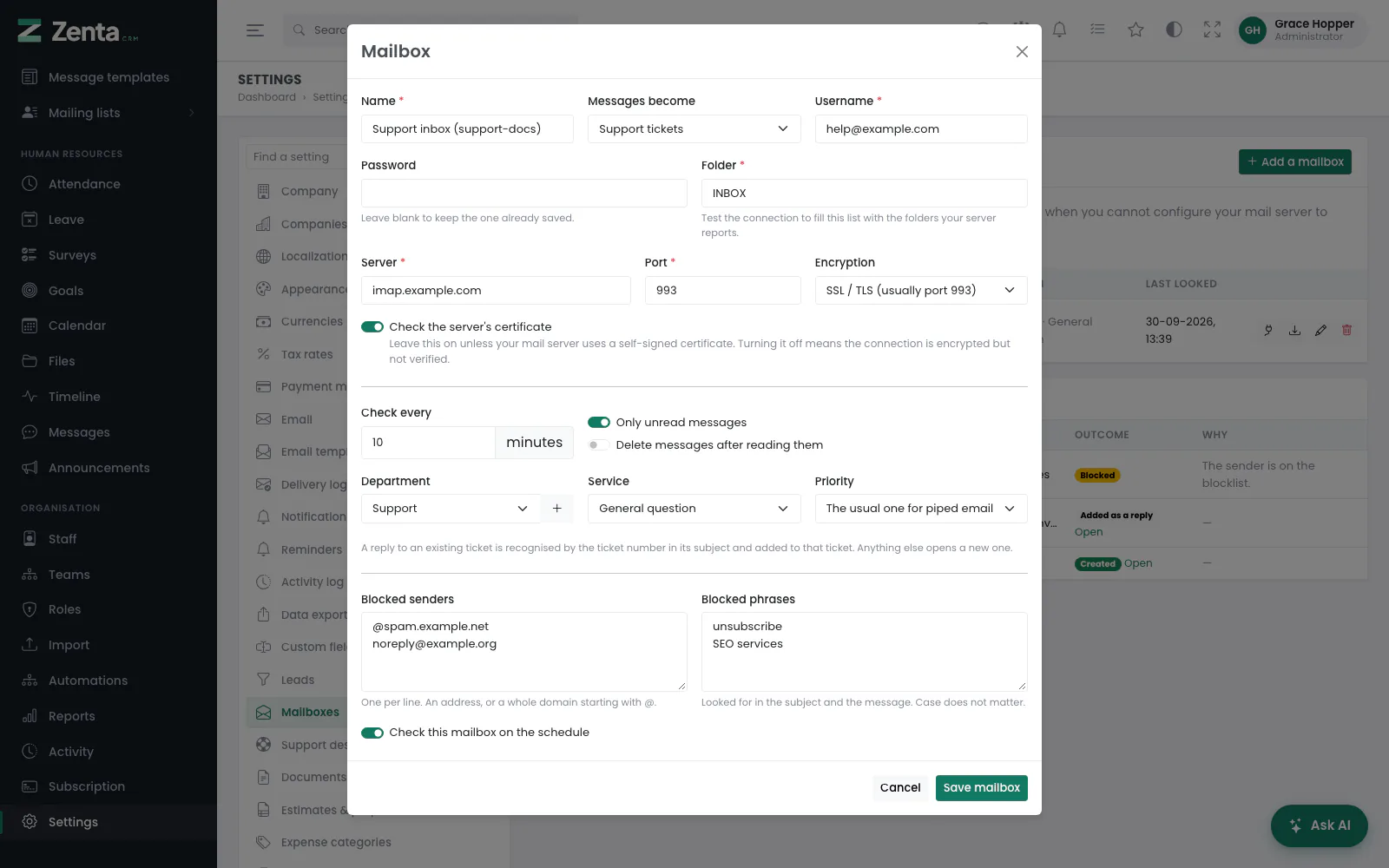1389x868 pixels.
Task: Click the Save mailbox button
Action: pos(982,788)
